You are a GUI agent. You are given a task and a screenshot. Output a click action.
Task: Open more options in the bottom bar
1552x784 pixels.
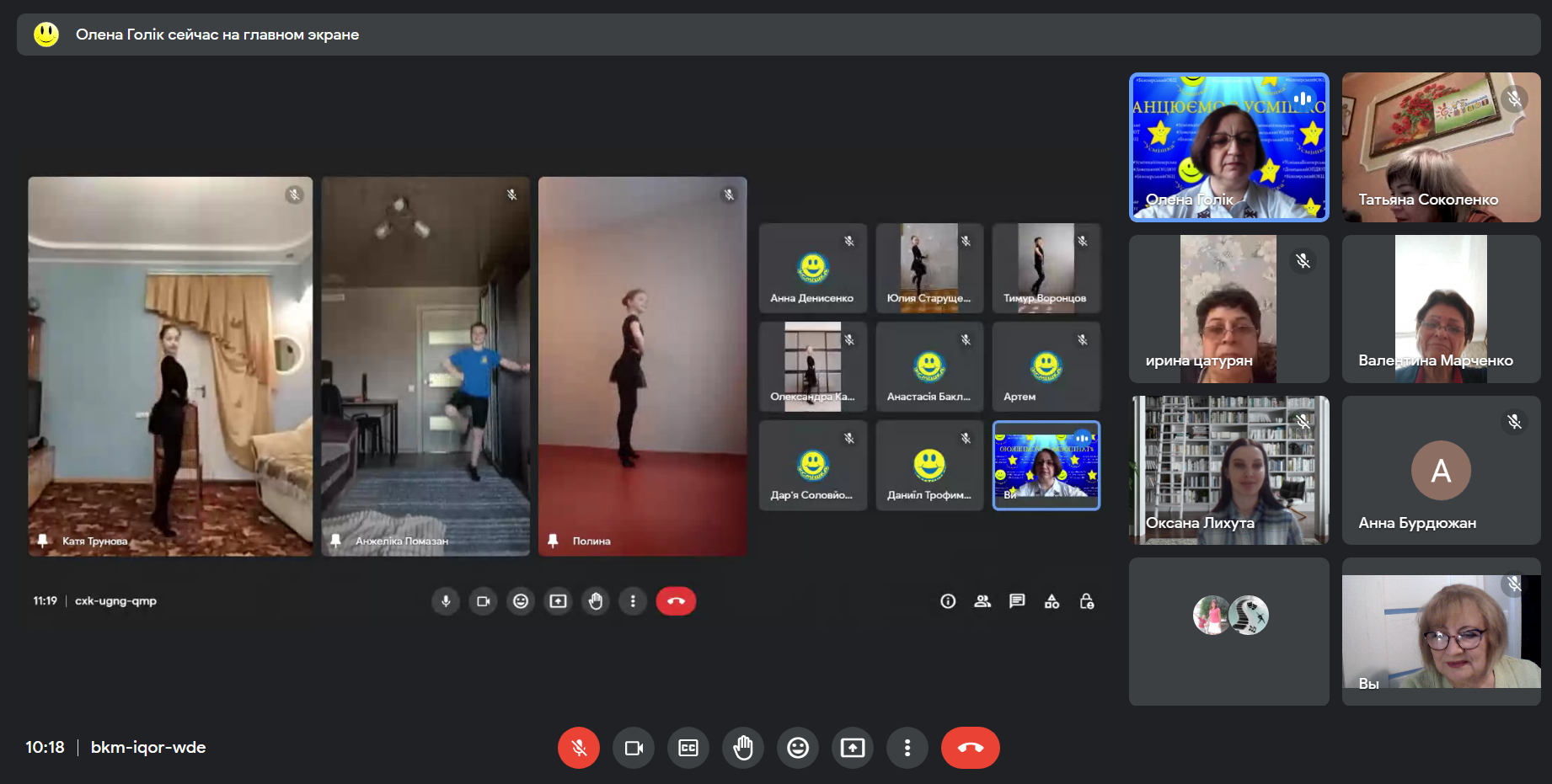(907, 748)
